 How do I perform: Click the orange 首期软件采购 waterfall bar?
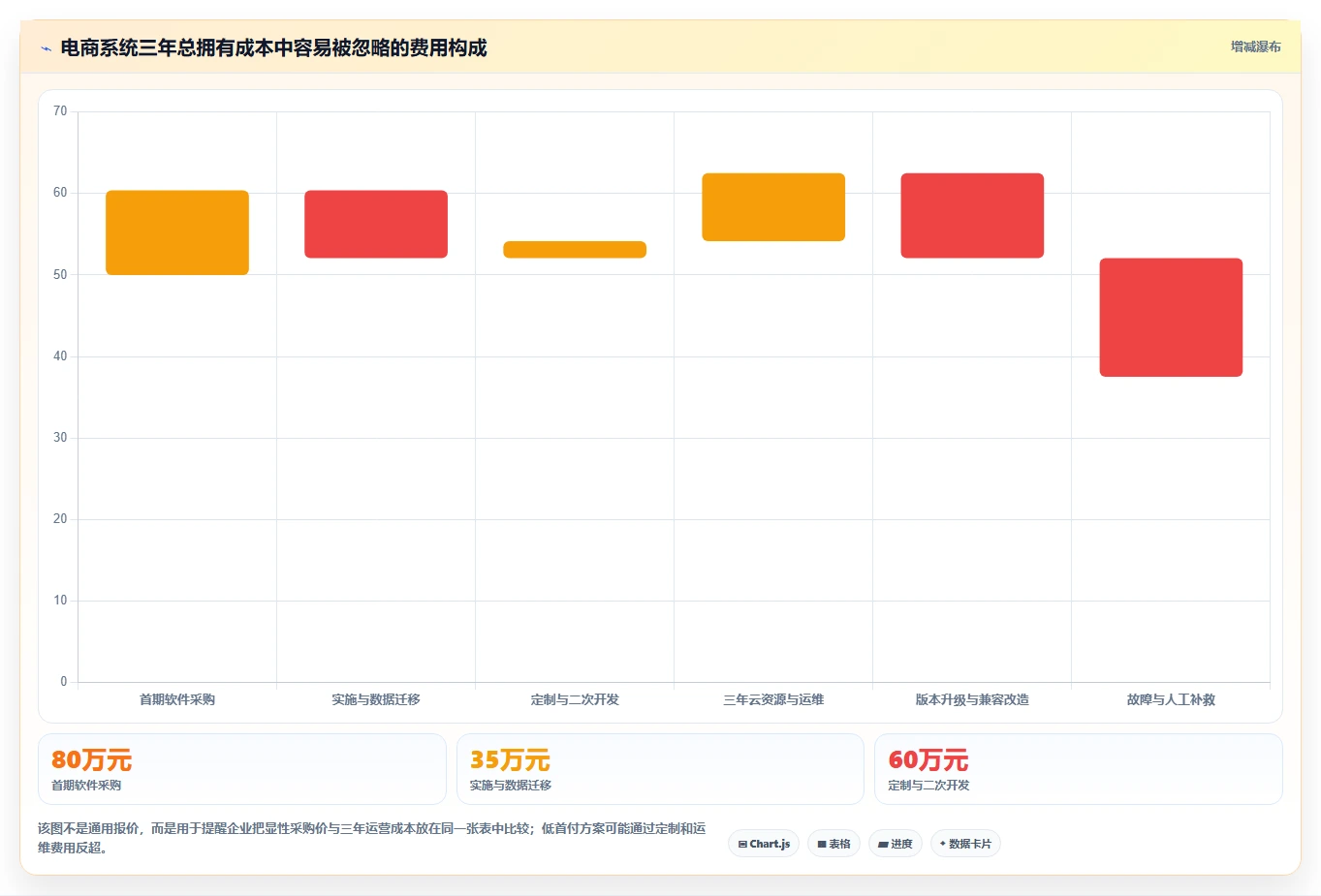click(x=177, y=232)
